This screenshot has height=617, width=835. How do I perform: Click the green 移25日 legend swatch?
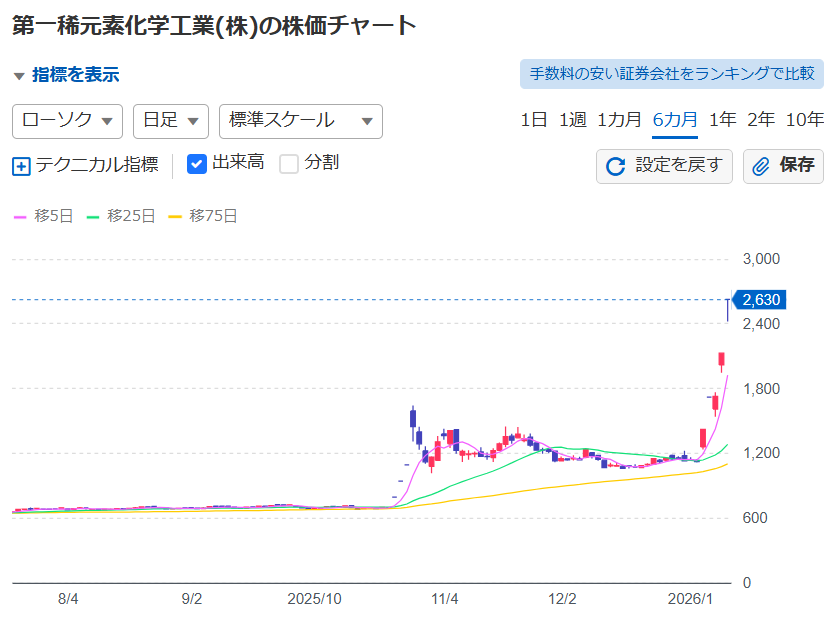tap(95, 216)
